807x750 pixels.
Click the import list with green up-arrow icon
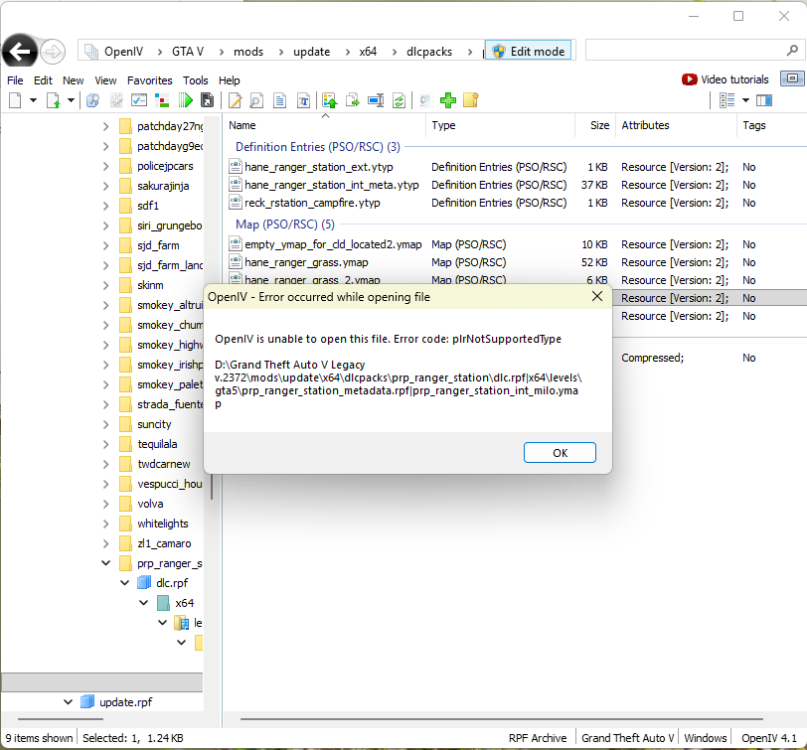[x=329, y=100]
